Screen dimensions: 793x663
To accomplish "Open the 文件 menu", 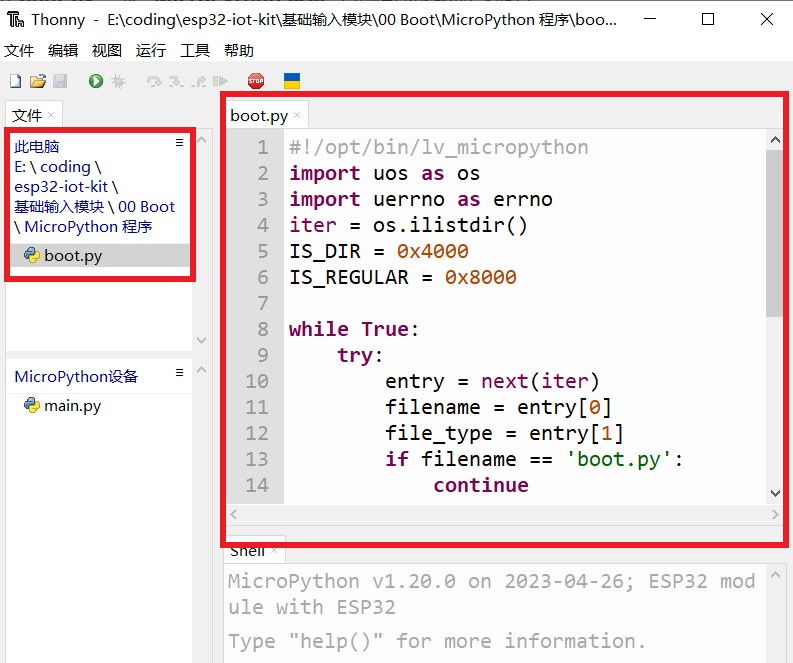I will 19,51.
